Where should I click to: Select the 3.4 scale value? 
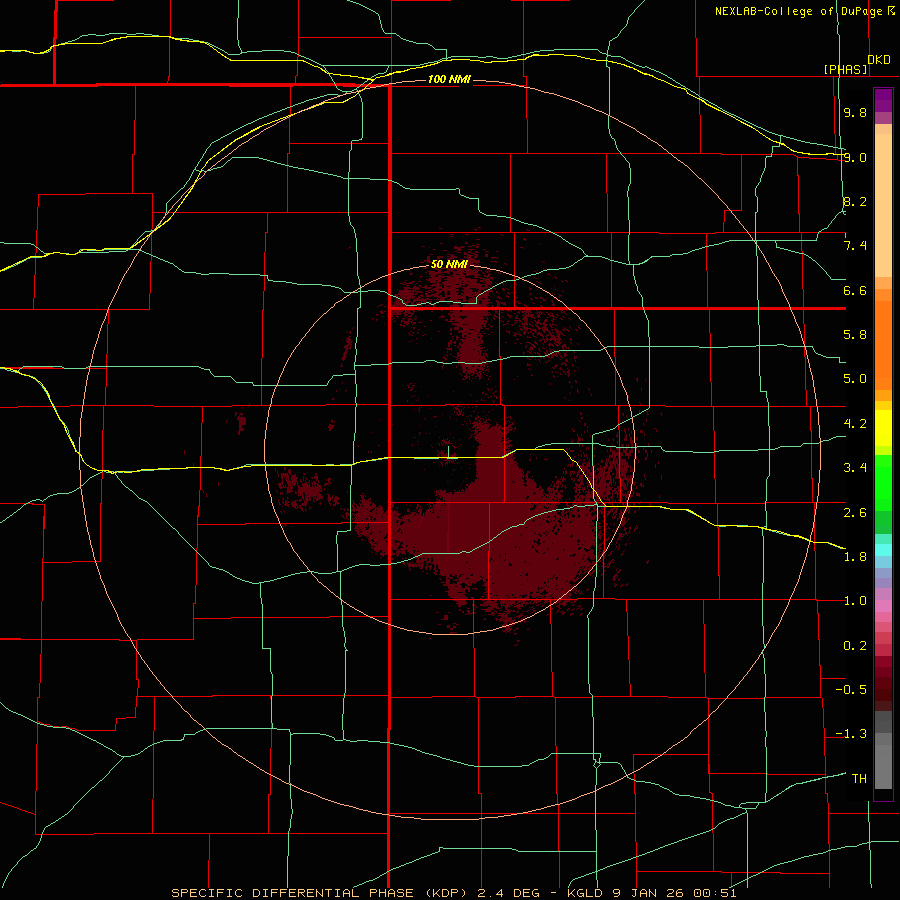point(855,468)
